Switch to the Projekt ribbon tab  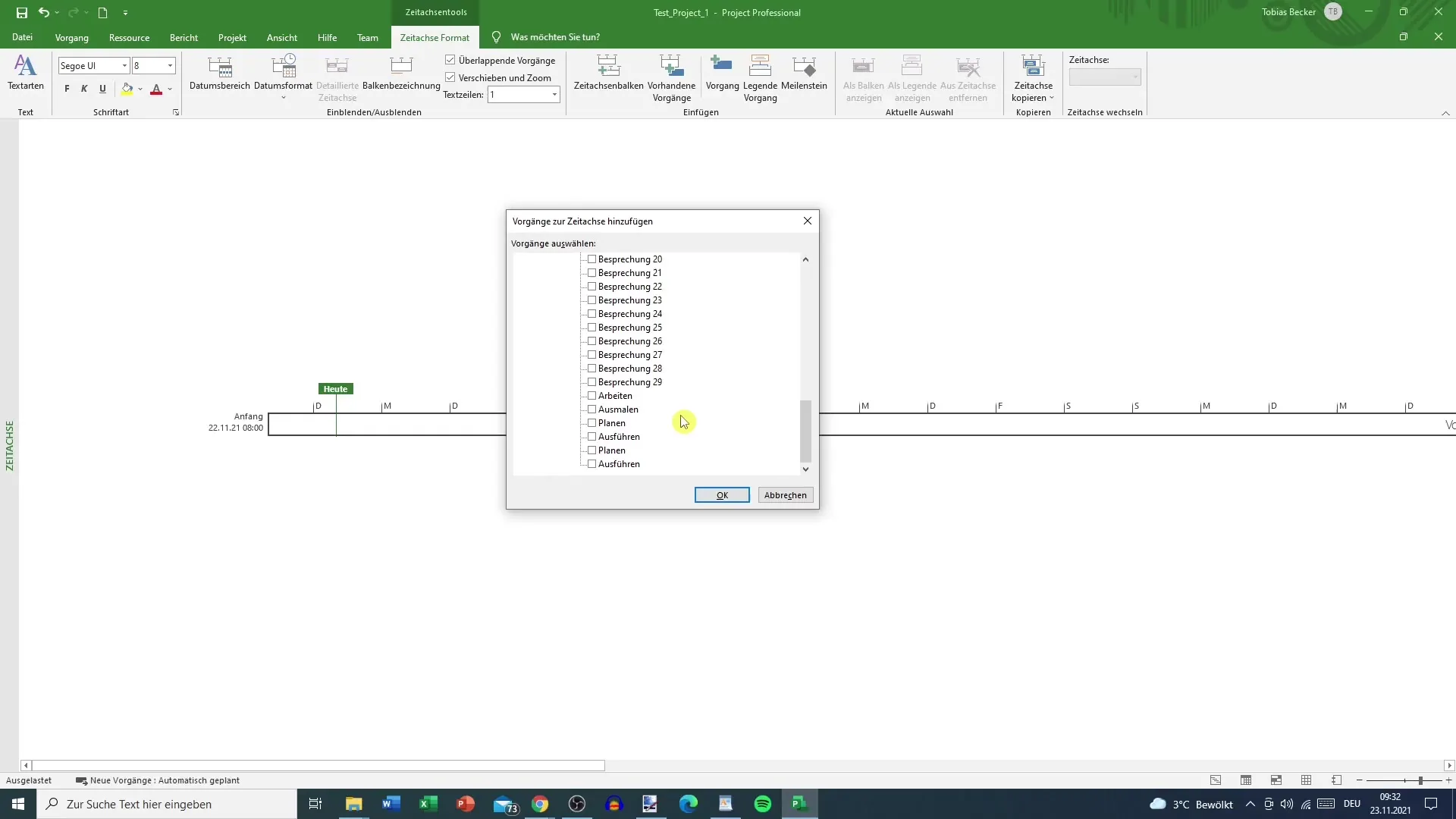[232, 37]
